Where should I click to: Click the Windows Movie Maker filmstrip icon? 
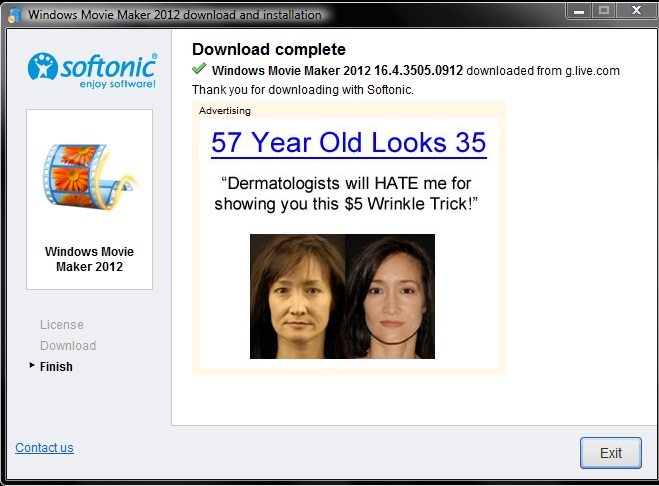click(x=89, y=176)
